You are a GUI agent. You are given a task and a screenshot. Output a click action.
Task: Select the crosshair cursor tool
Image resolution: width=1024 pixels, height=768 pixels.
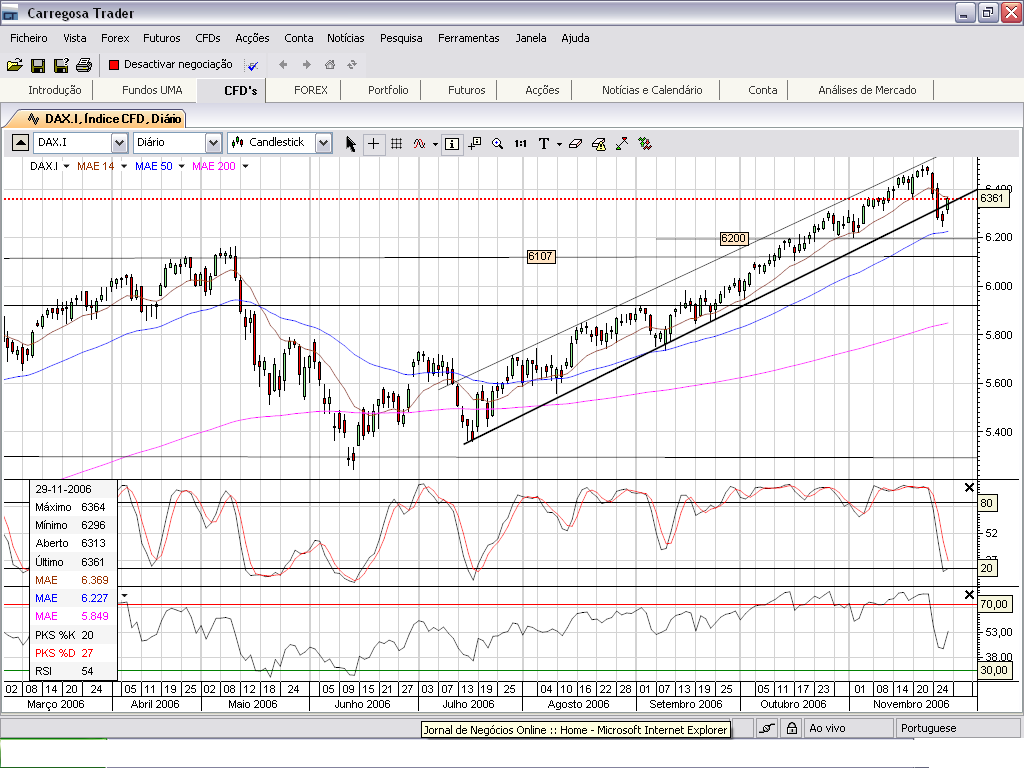point(374,144)
